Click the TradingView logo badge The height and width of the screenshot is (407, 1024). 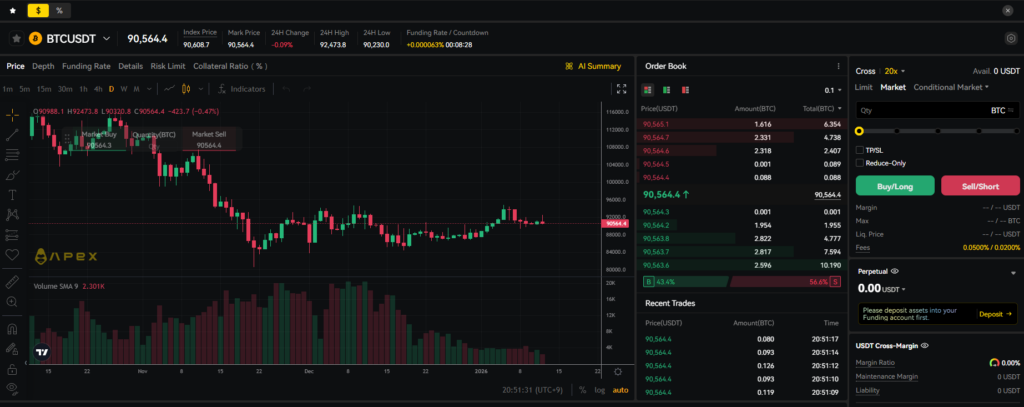tap(42, 352)
